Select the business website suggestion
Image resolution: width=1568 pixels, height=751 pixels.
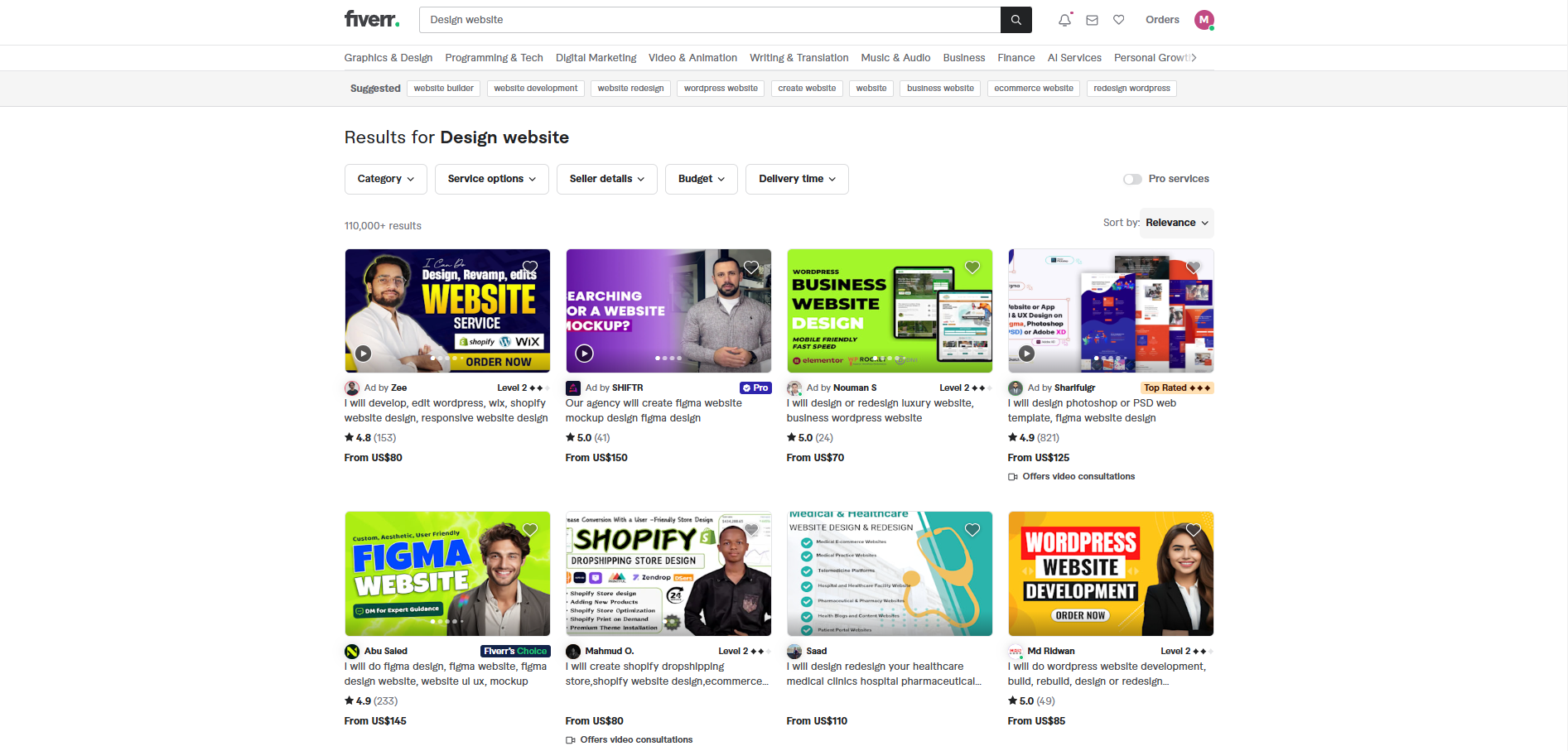[x=940, y=89]
